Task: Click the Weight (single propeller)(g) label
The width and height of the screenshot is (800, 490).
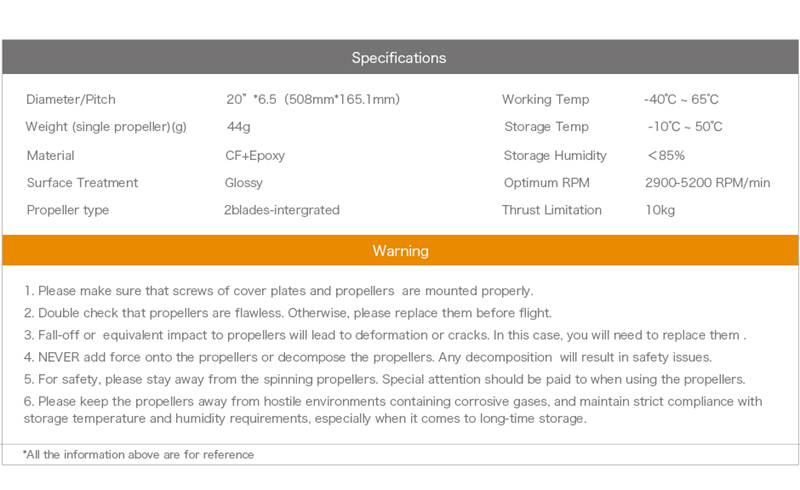Action: [106, 127]
